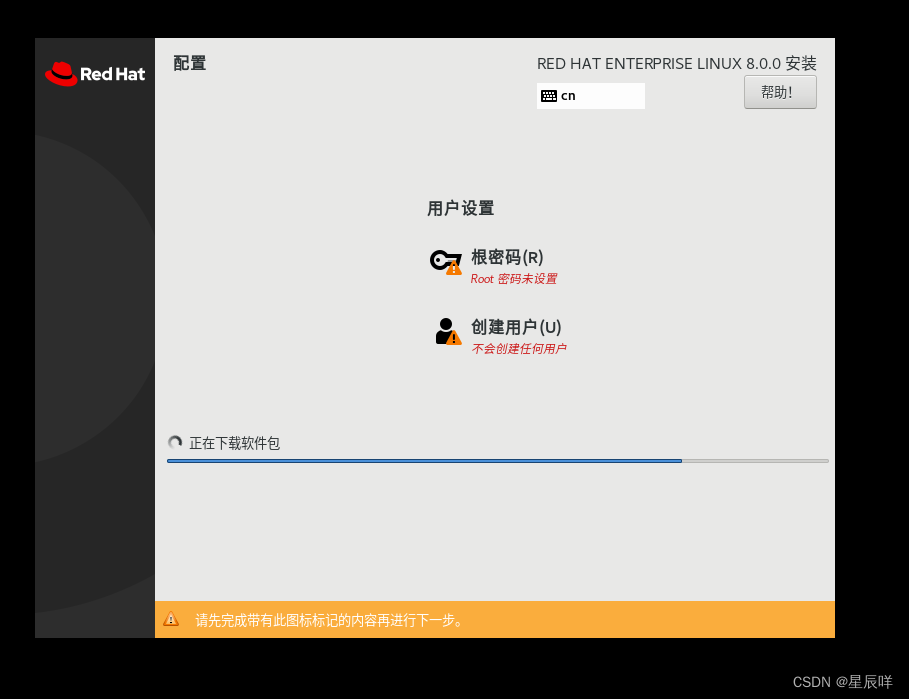The height and width of the screenshot is (699, 909).
Task: Click the package download progress bar
Action: point(497,461)
